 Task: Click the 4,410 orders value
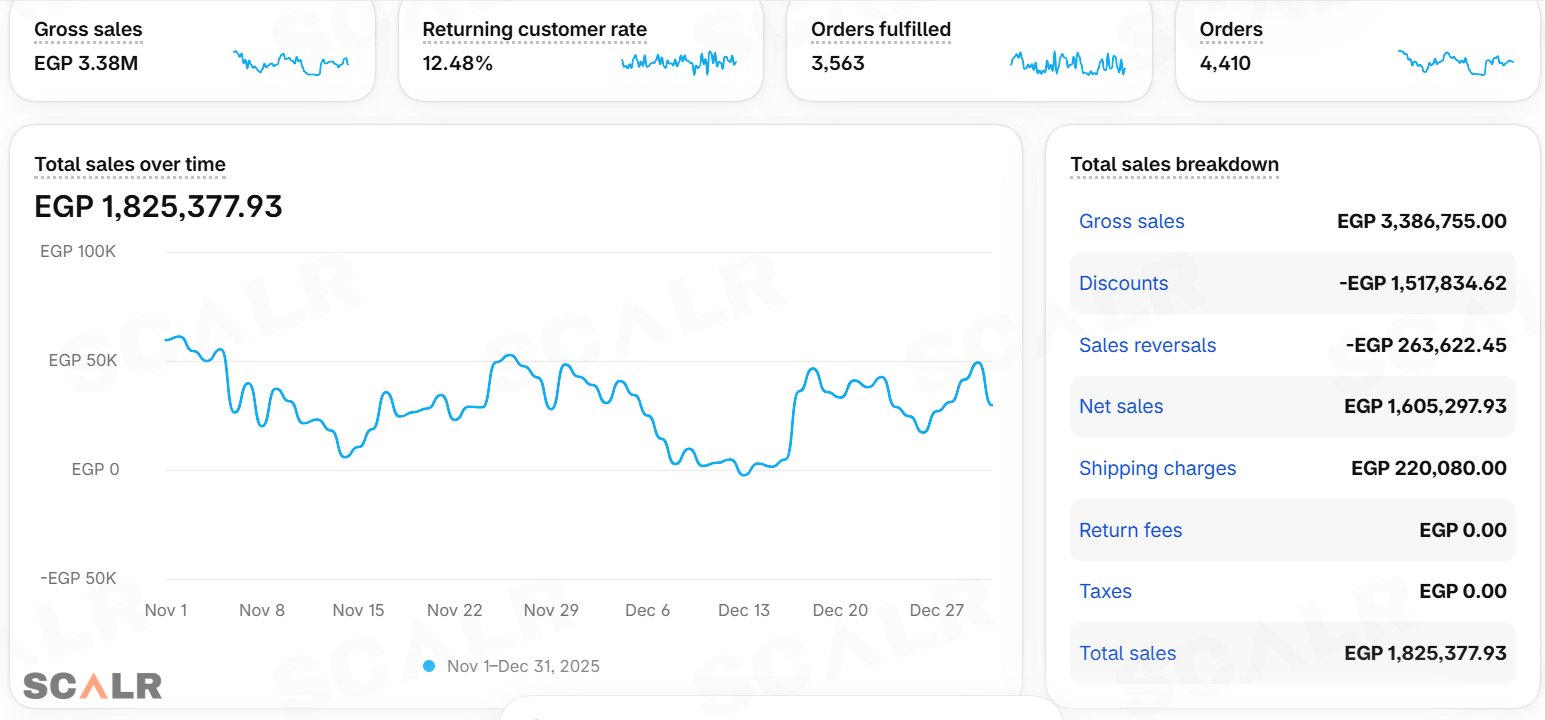tap(1225, 64)
